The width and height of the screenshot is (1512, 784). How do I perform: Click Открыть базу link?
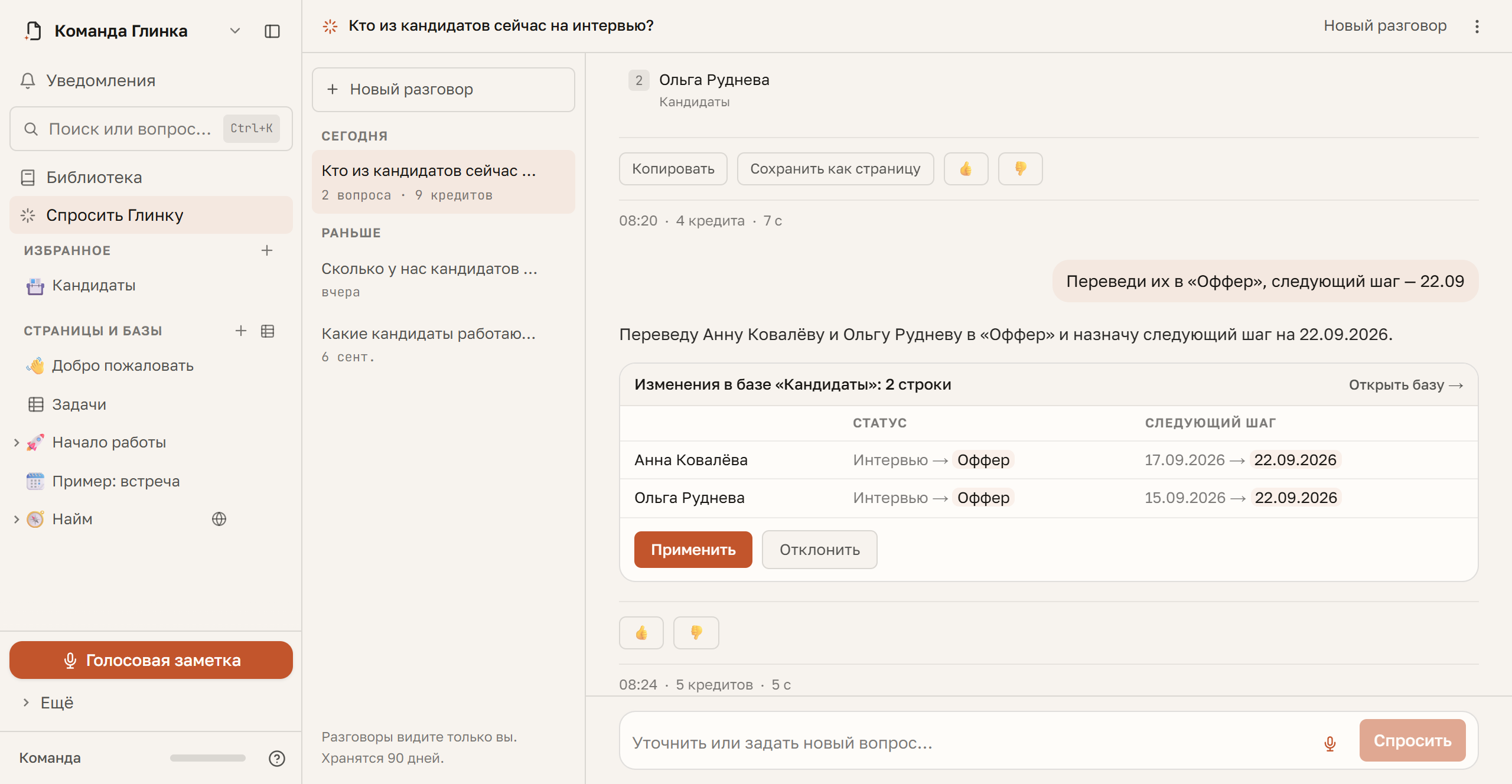point(1406,385)
